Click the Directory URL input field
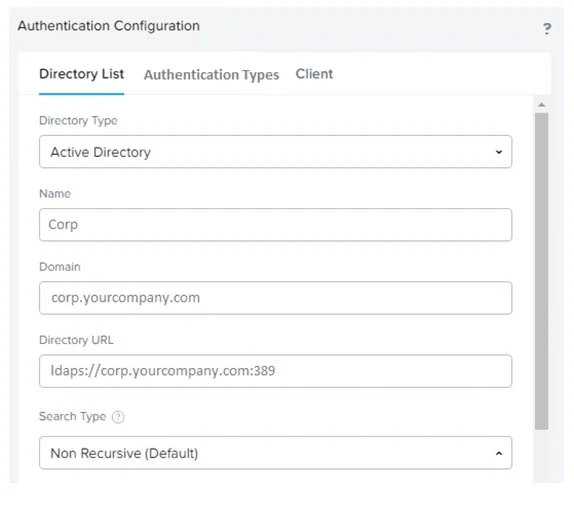 [x=275, y=371]
